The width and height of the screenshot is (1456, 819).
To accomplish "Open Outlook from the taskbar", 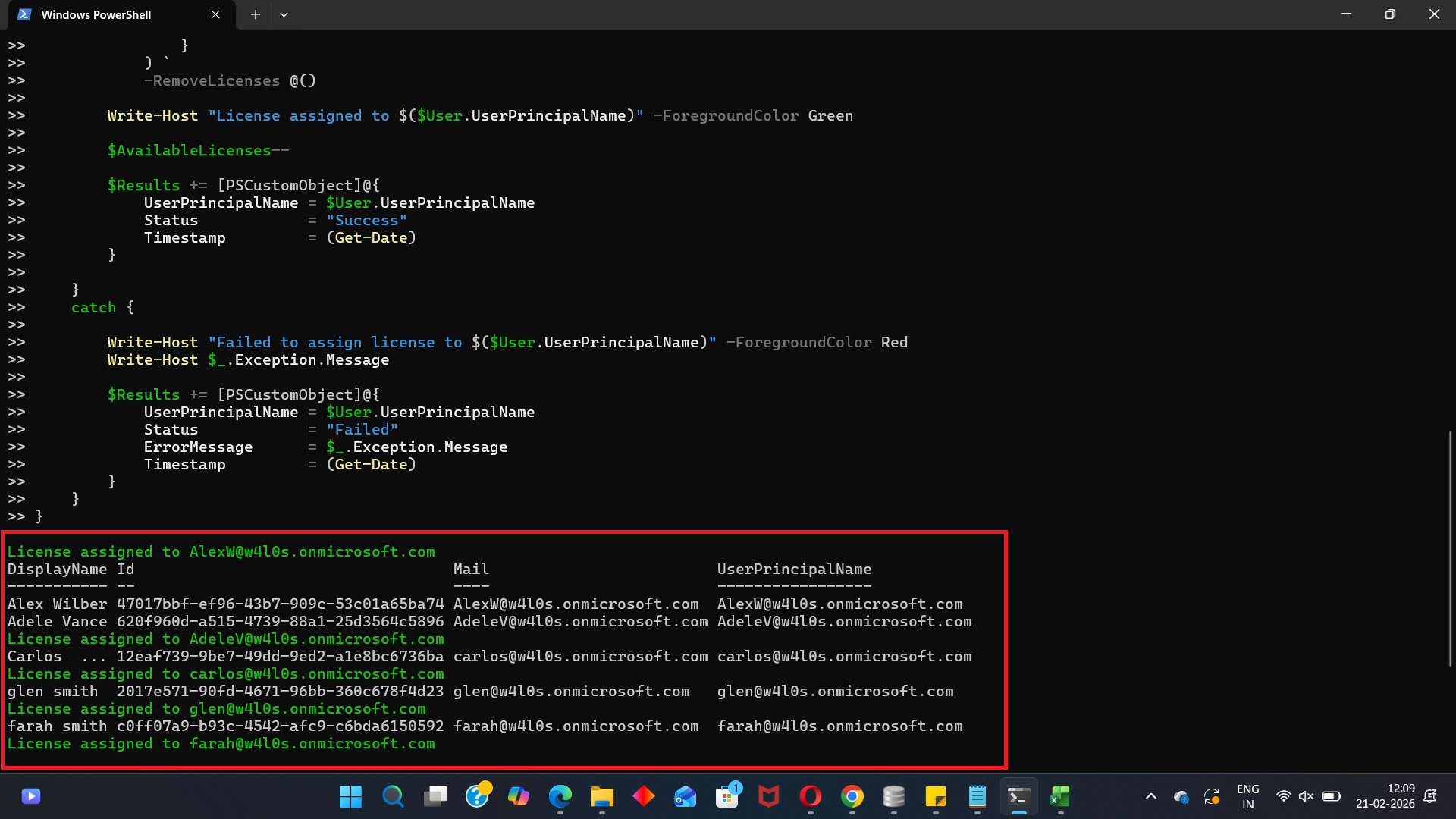I will tap(686, 796).
